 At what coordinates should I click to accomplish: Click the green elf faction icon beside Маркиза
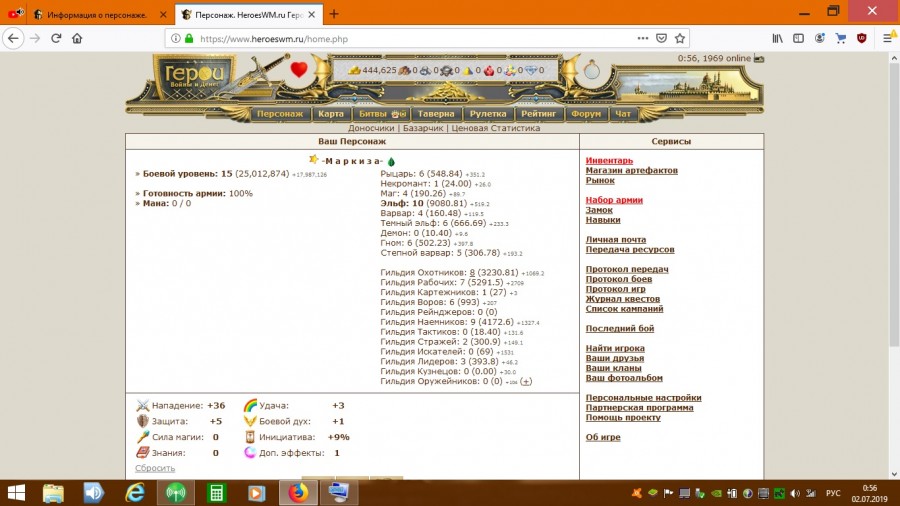[x=391, y=161]
